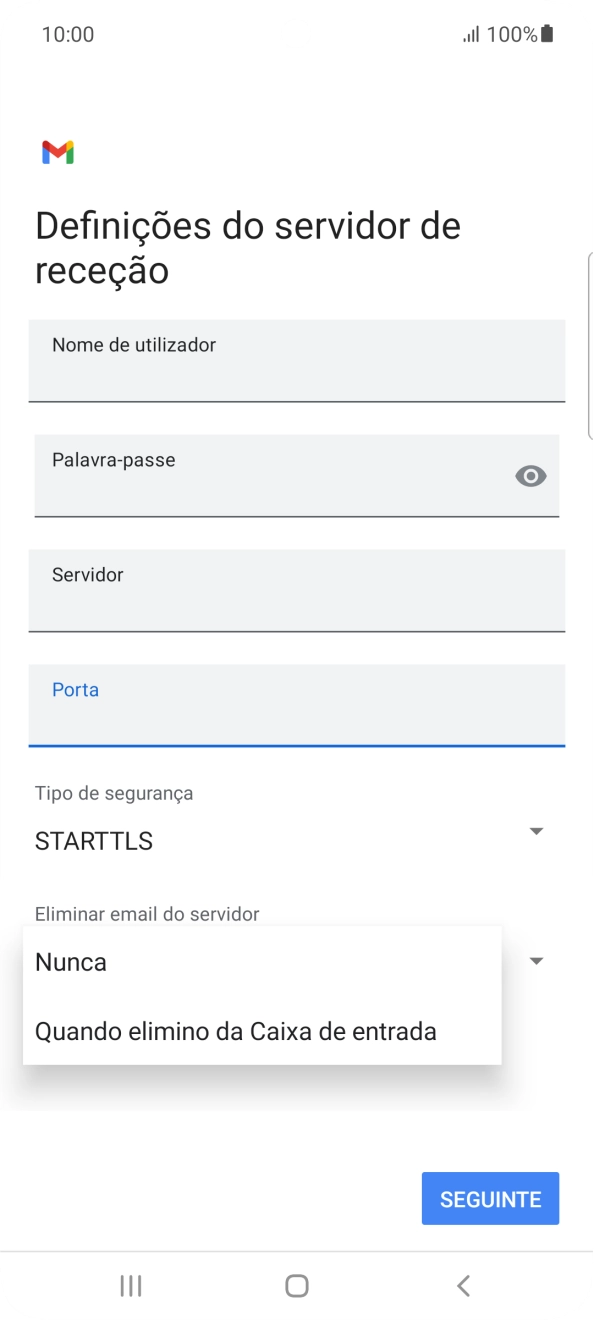594x1320 pixels.
Task: Focus the Nome de utilizador field
Action: pyautogui.click(x=297, y=361)
